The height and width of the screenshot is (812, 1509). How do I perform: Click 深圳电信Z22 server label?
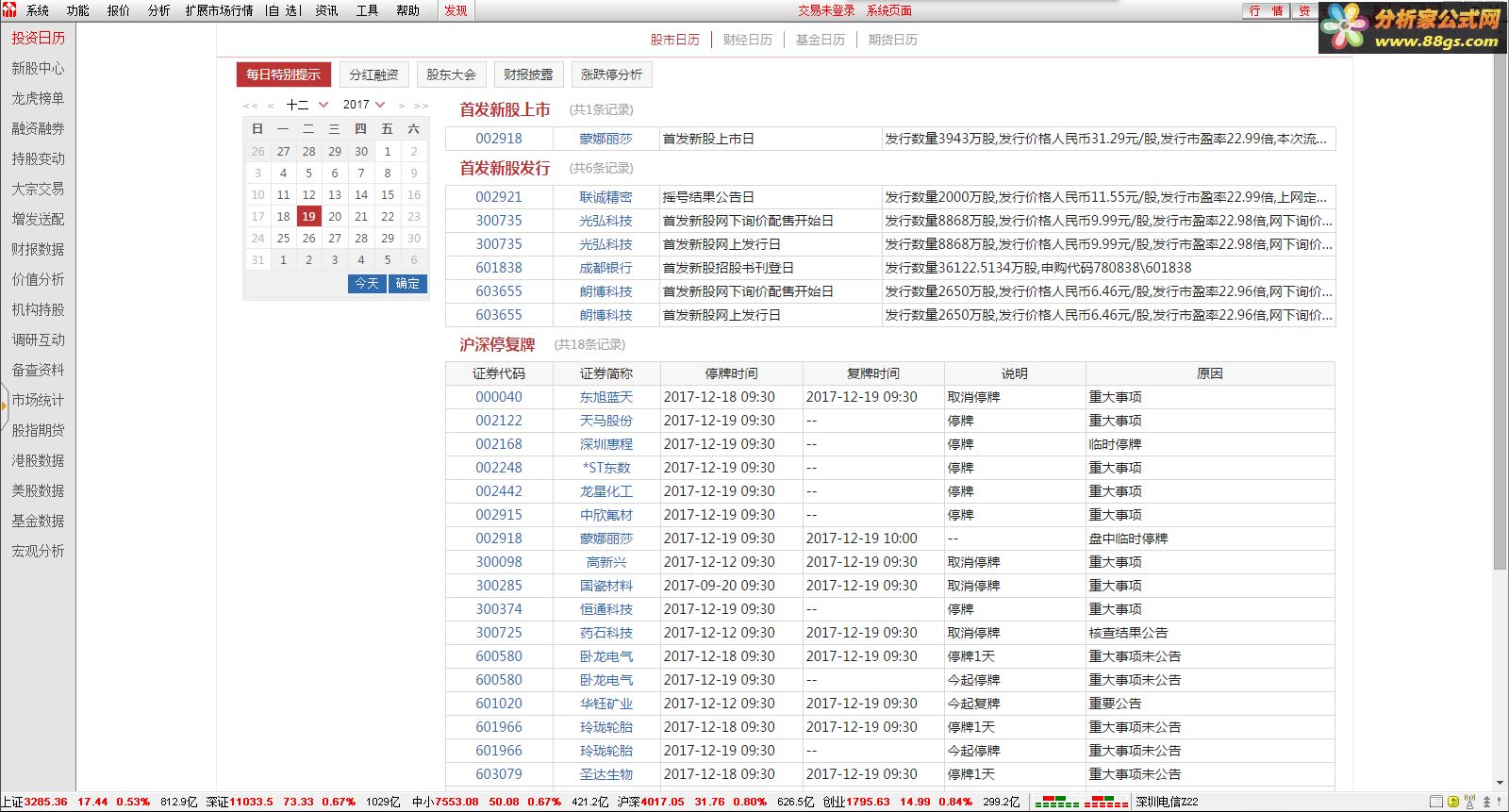pos(1167,802)
